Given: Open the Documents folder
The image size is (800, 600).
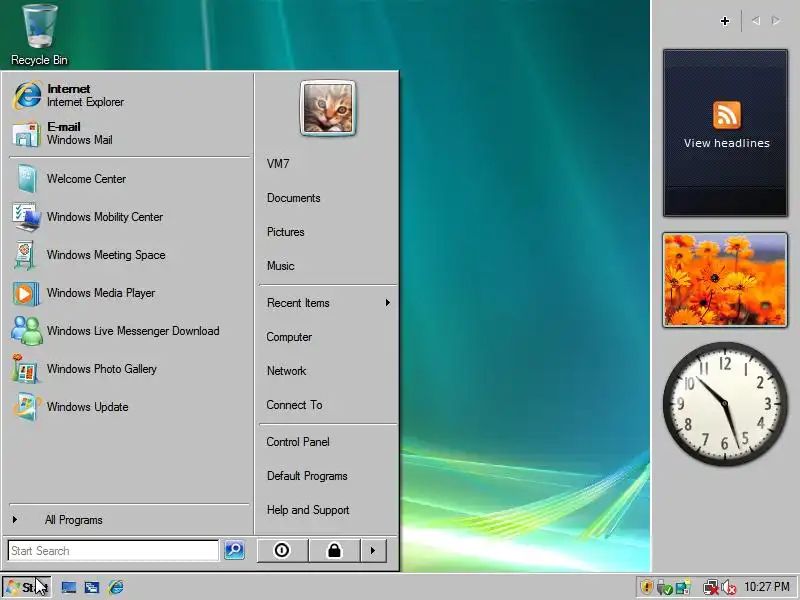Looking at the screenshot, I should [x=328, y=198].
